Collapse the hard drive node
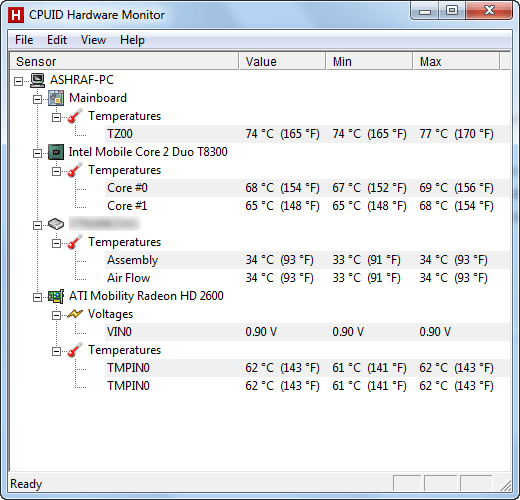The width and height of the screenshot is (520, 500). pos(38,225)
